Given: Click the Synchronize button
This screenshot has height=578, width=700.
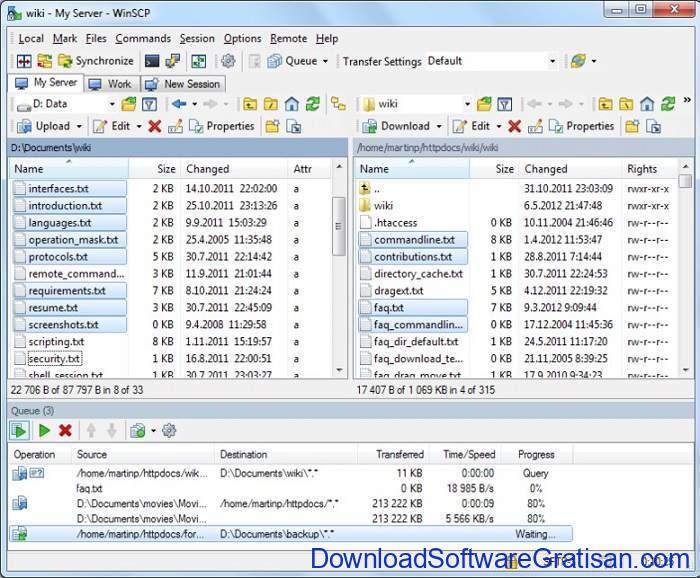Looking at the screenshot, I should (96, 61).
